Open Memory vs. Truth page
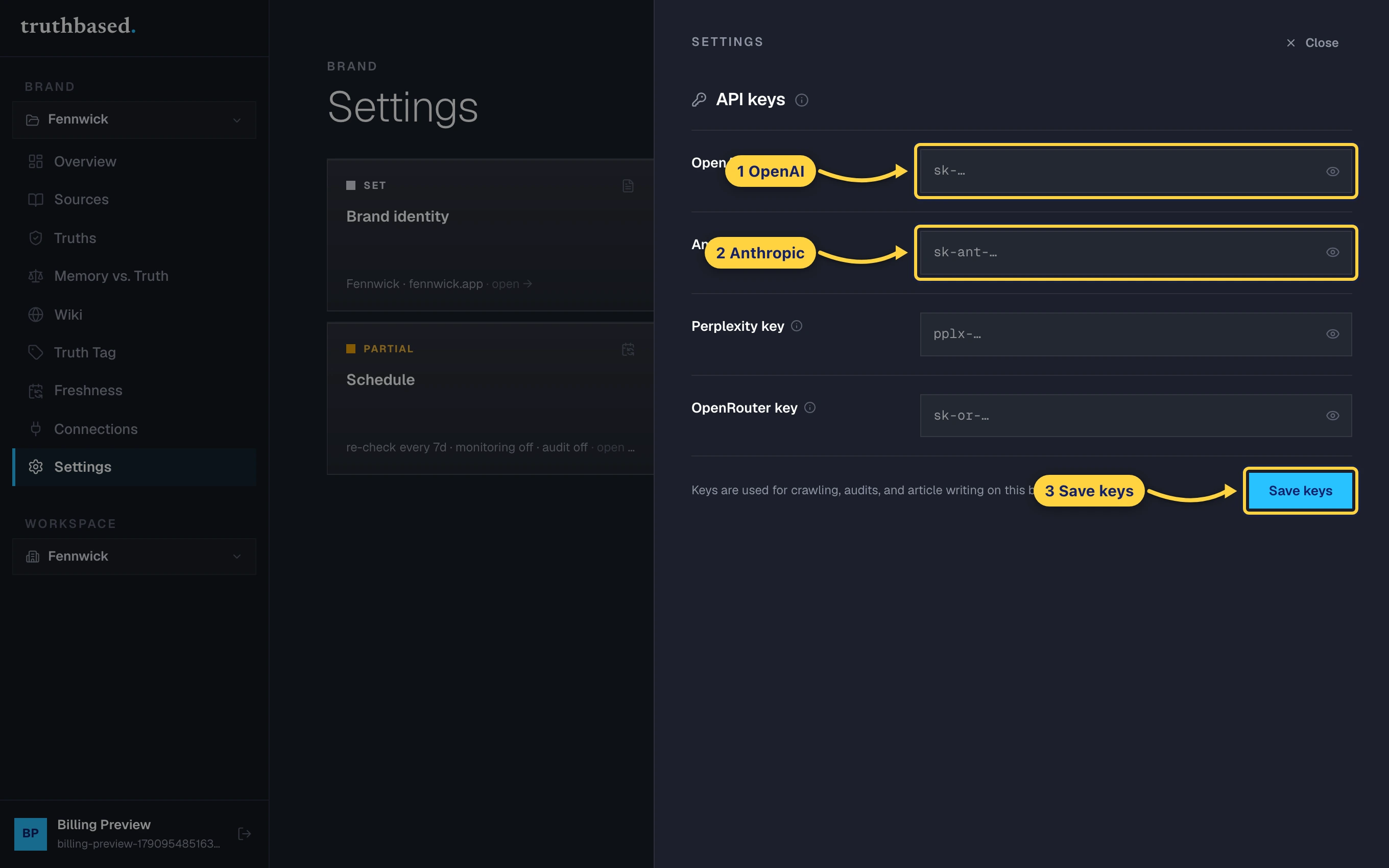Viewport: 1389px width, 868px height. tap(134, 276)
